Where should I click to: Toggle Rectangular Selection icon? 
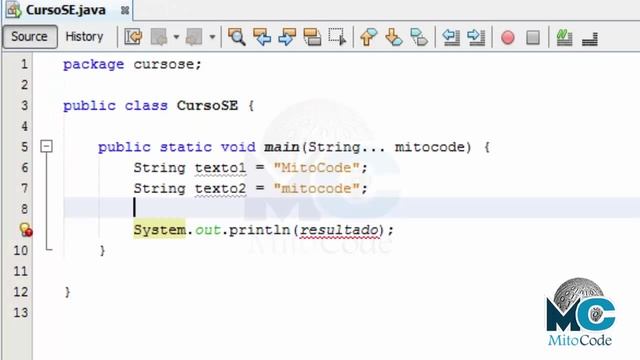(x=338, y=37)
